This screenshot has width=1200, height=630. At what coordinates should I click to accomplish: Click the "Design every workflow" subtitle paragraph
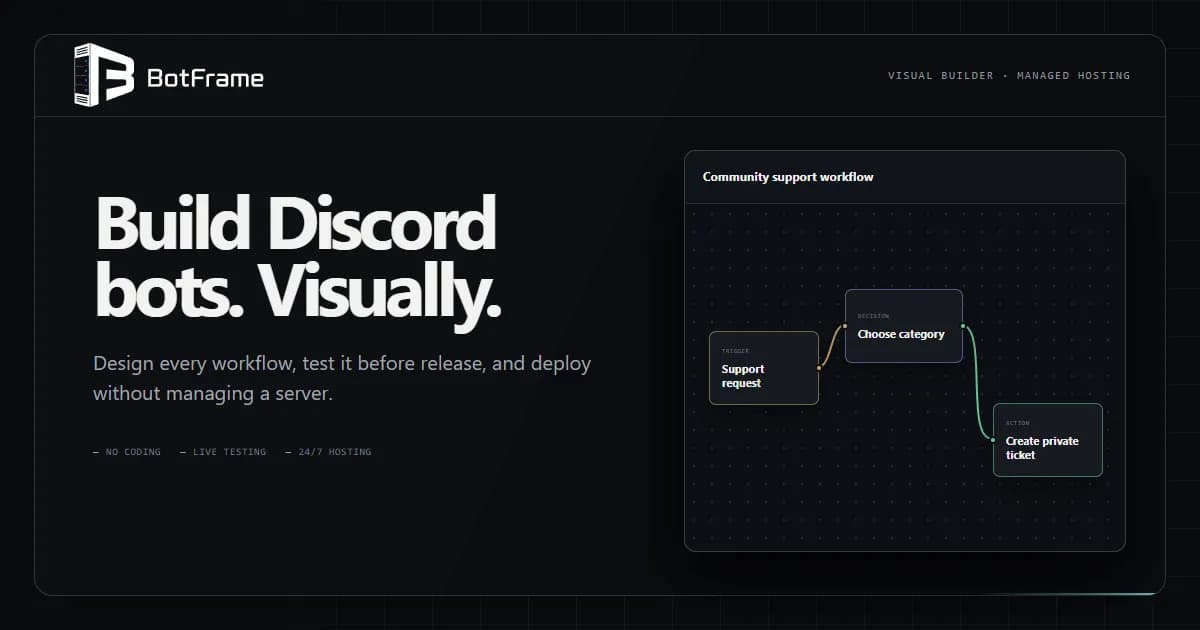click(342, 378)
